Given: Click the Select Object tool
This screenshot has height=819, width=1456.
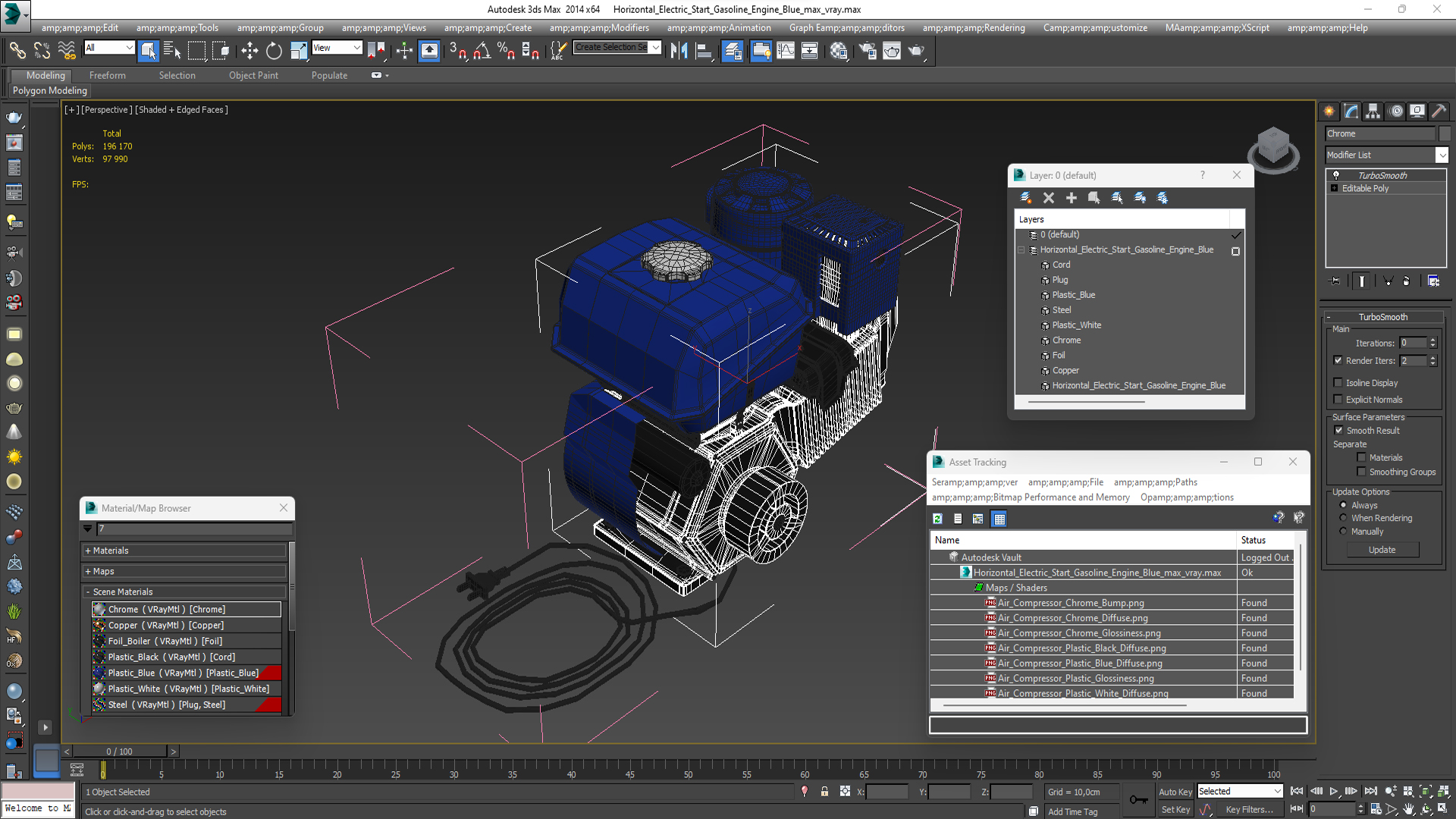Looking at the screenshot, I should 149,51.
